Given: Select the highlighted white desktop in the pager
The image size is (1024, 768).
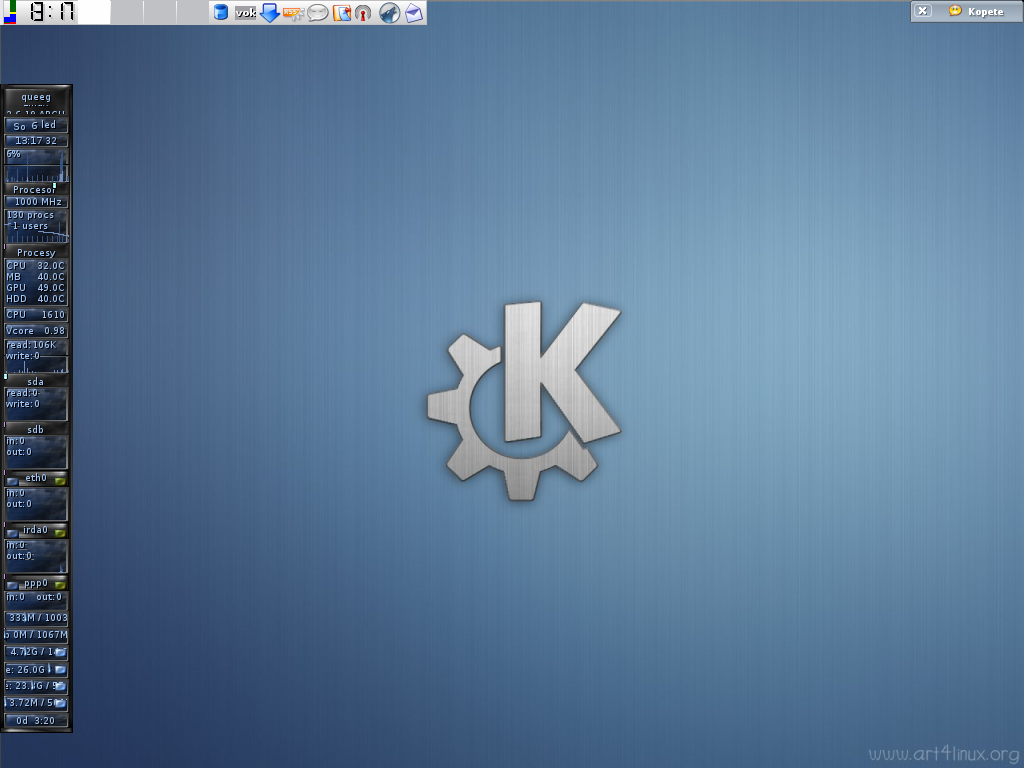Looking at the screenshot, I should tap(93, 12).
